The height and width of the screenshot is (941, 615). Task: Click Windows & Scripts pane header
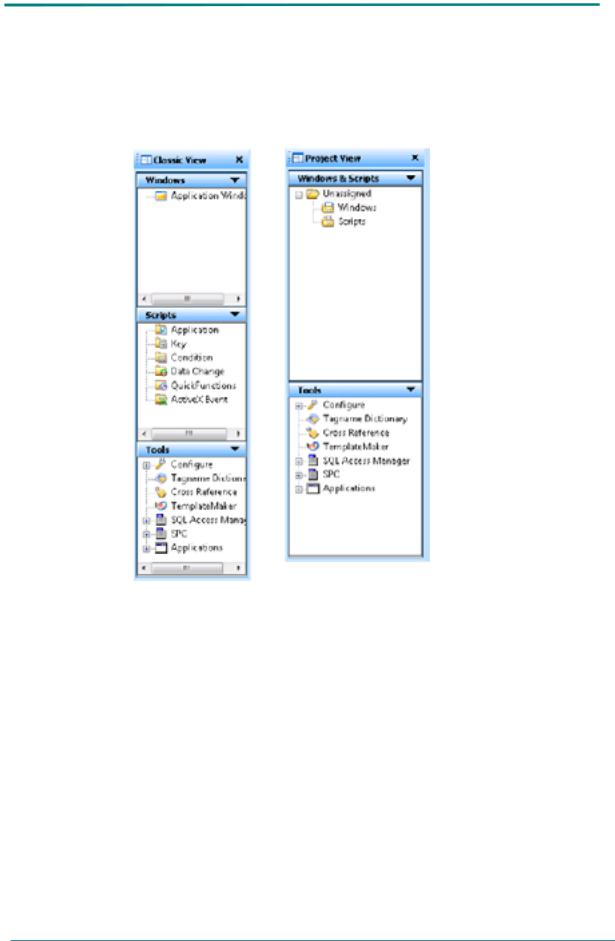tap(355, 178)
